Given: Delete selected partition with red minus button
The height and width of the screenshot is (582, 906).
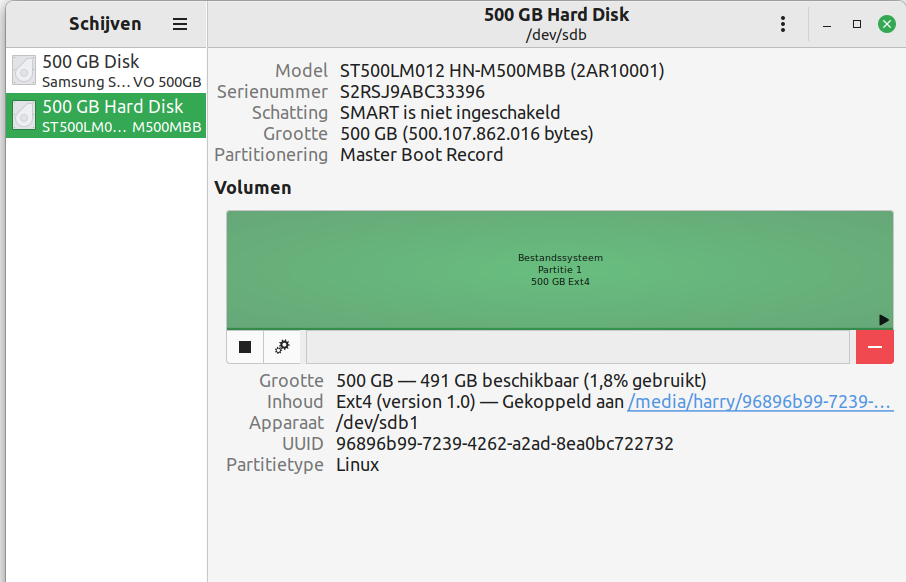Looking at the screenshot, I should click(x=875, y=347).
